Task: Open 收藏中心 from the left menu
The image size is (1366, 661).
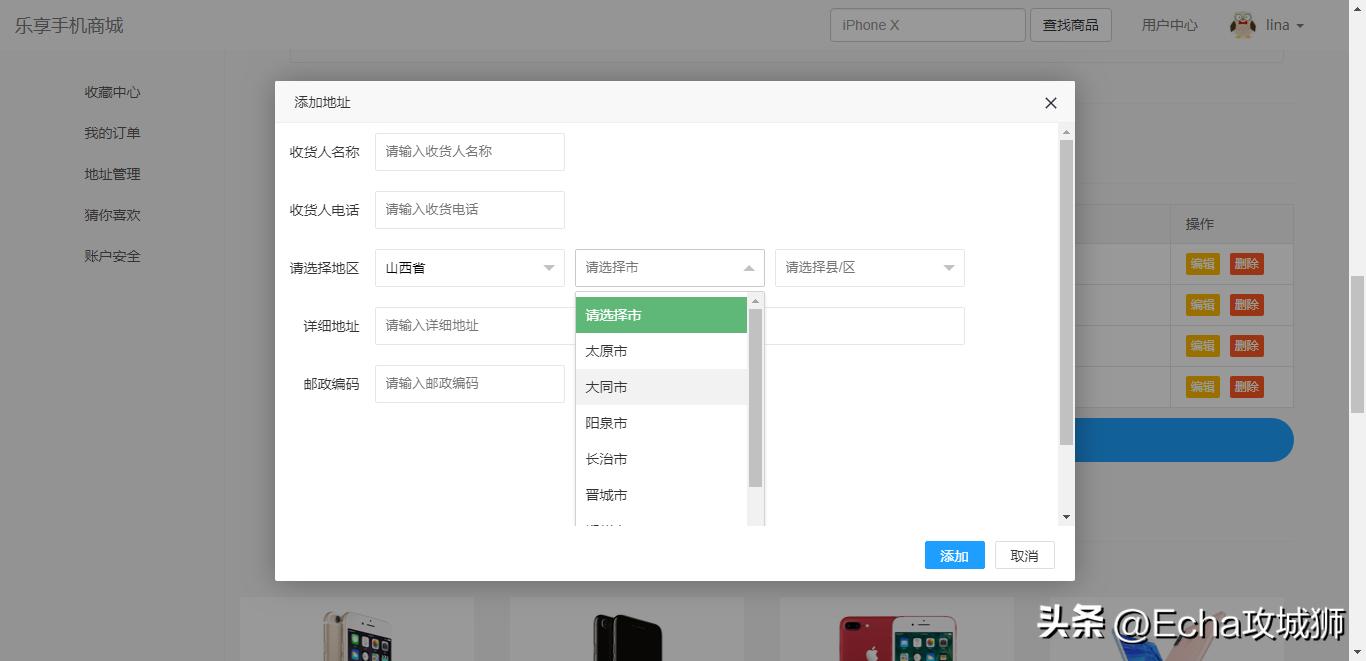Action: click(113, 91)
